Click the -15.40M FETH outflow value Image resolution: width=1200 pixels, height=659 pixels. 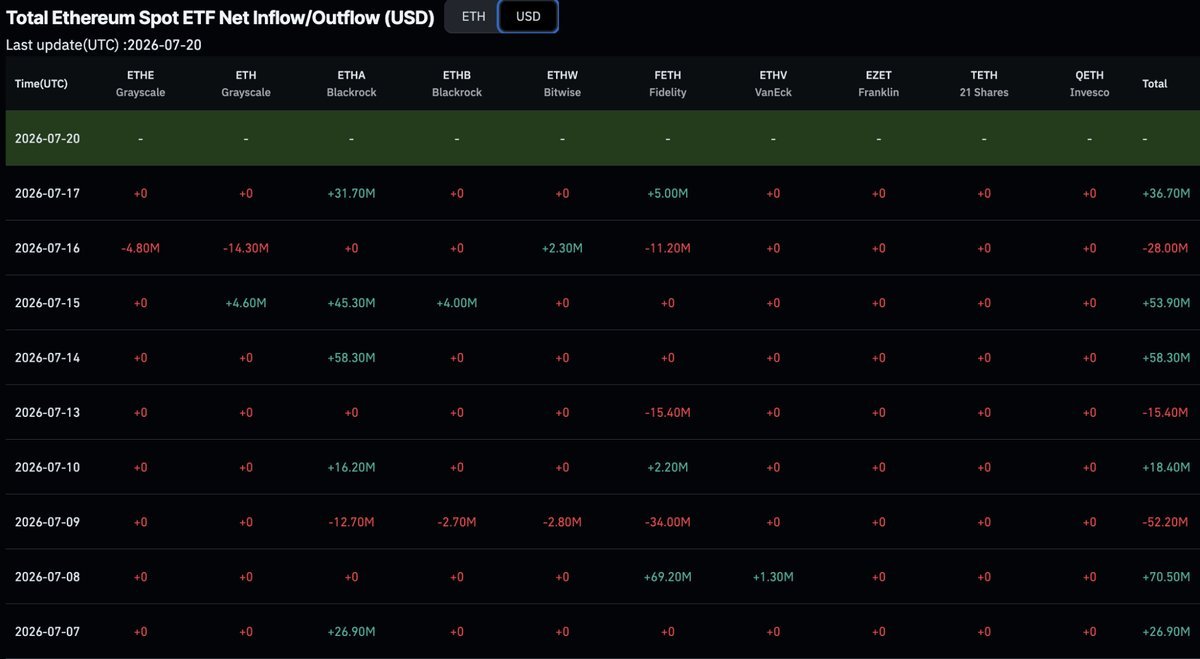(668, 412)
